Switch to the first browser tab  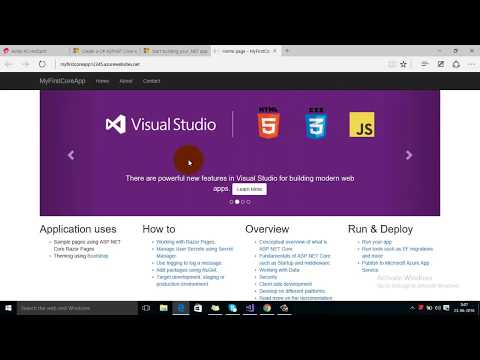(35, 51)
